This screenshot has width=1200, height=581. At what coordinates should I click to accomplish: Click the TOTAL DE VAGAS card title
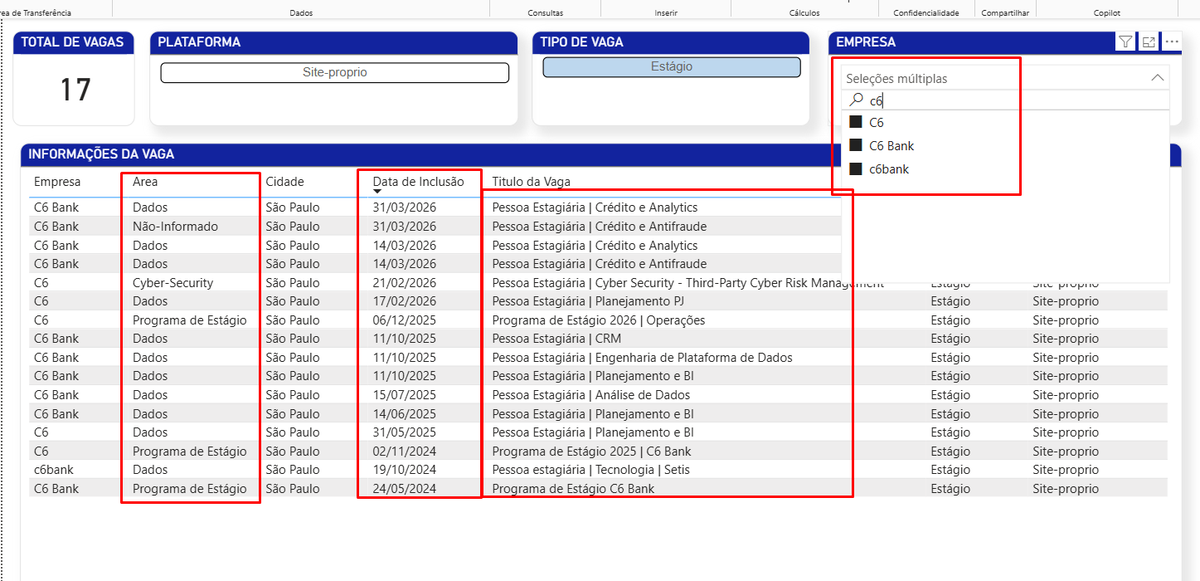coord(73,43)
